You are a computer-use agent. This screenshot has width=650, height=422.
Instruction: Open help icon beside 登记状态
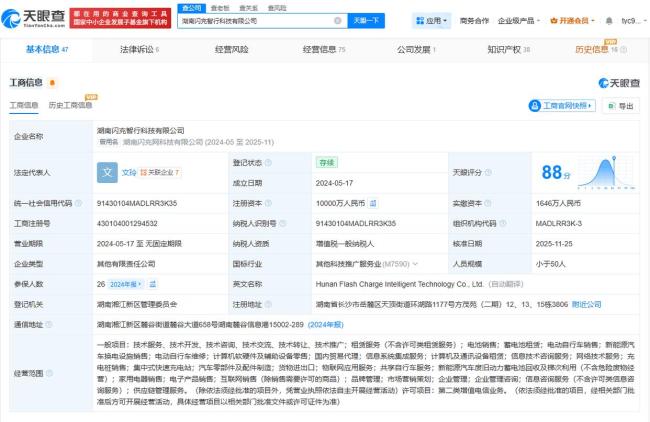268,162
